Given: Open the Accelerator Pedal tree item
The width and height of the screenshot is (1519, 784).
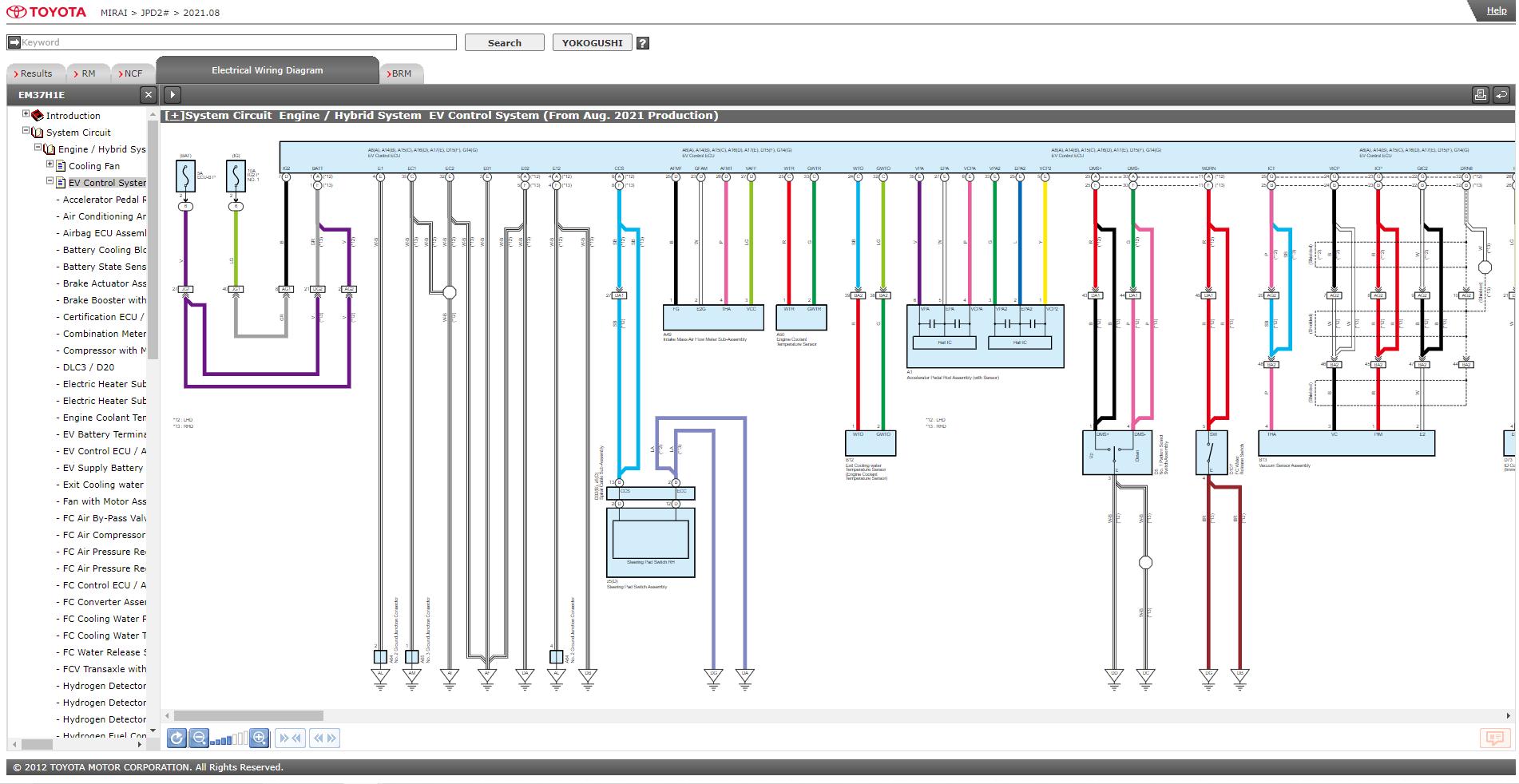Looking at the screenshot, I should coord(105,200).
